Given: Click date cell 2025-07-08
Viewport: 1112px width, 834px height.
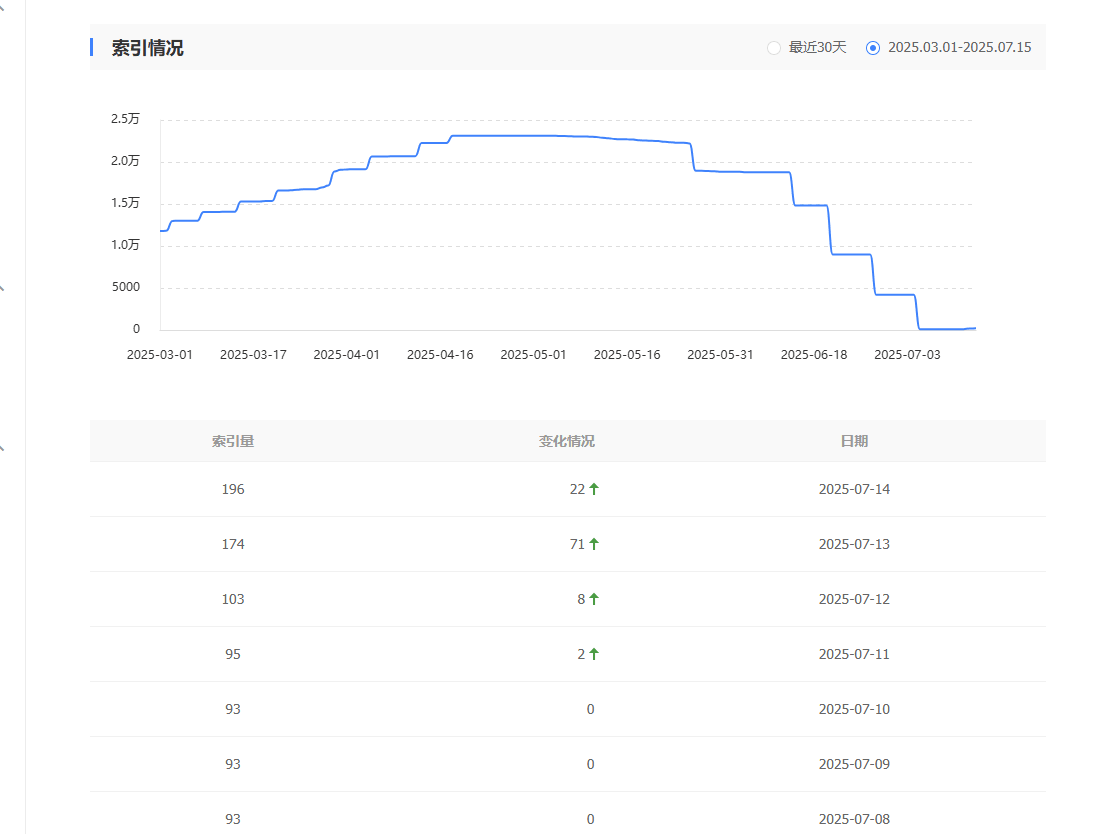Looking at the screenshot, I should click(x=854, y=819).
